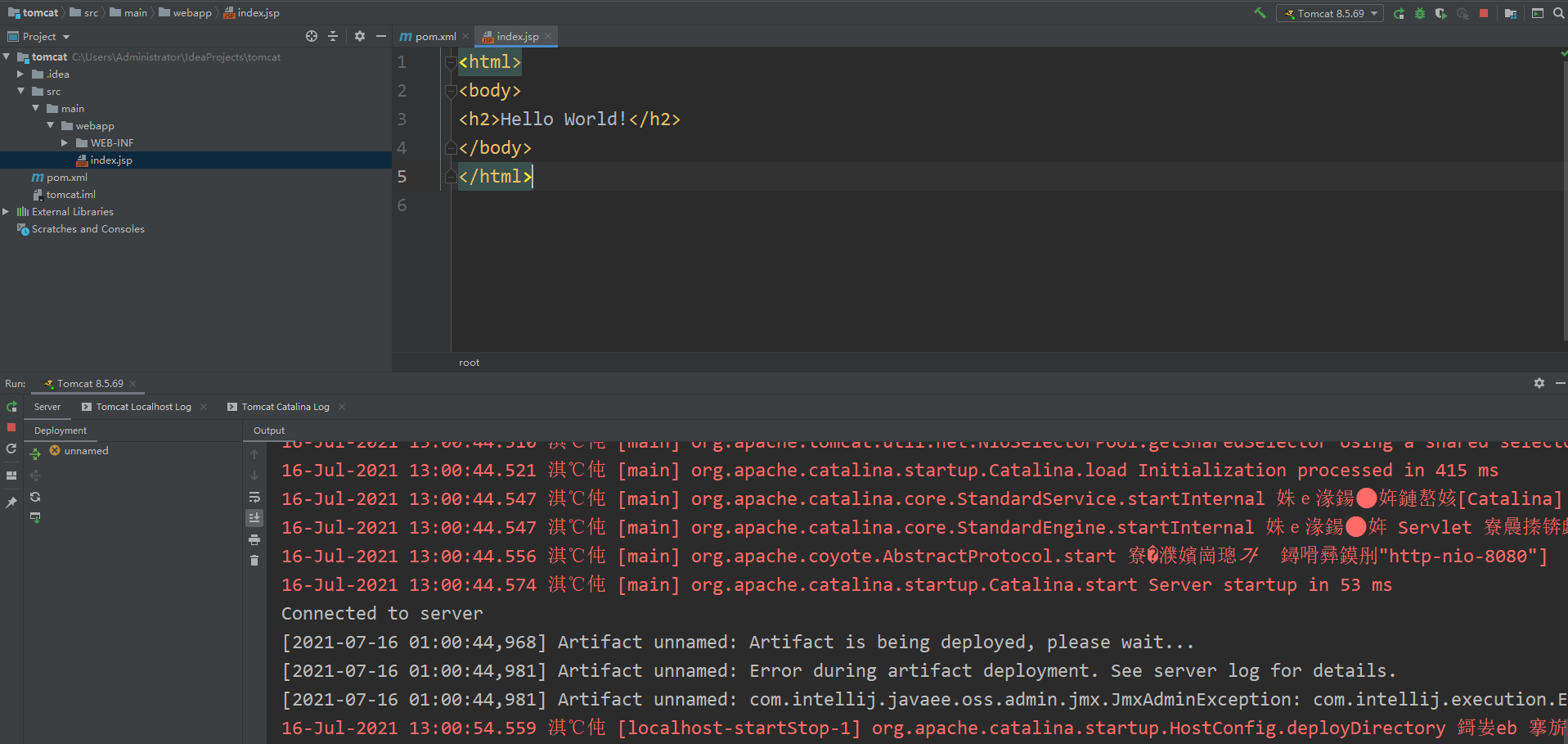Screen dimensions: 1568x744
Task: Toggle fold marker on closing html line 5
Action: (x=451, y=177)
